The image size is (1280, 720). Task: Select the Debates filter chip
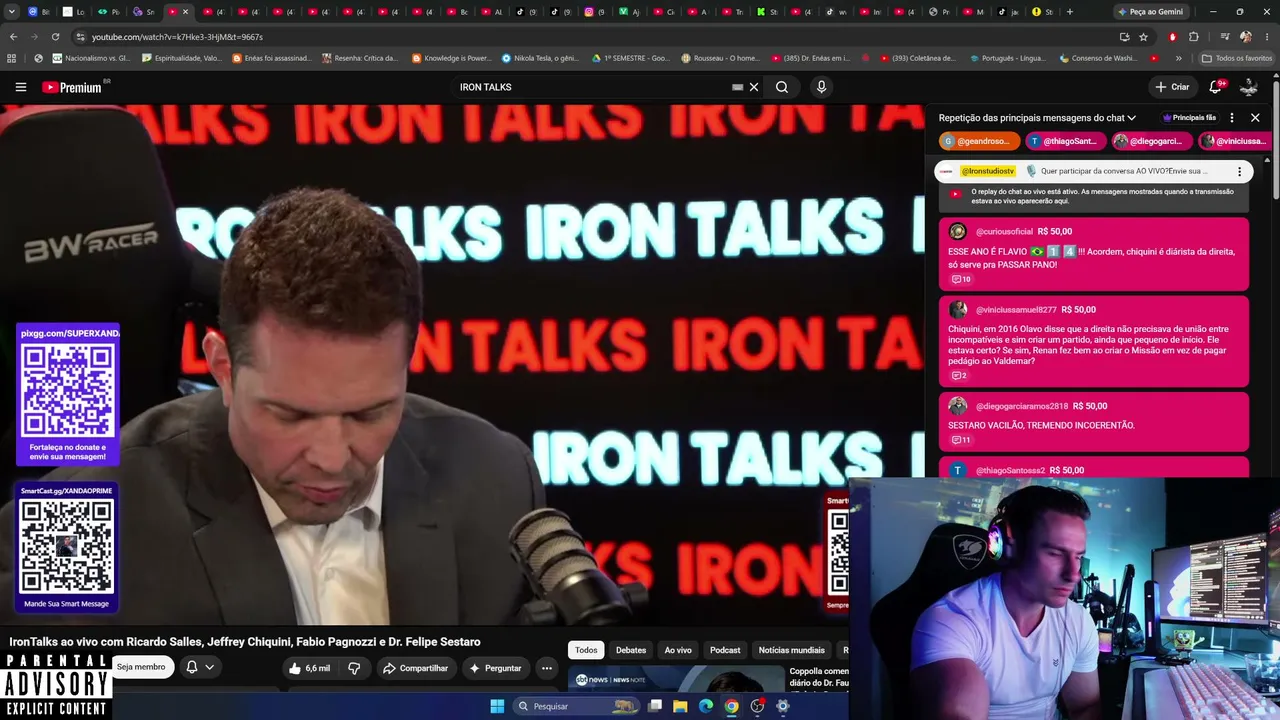(631, 650)
